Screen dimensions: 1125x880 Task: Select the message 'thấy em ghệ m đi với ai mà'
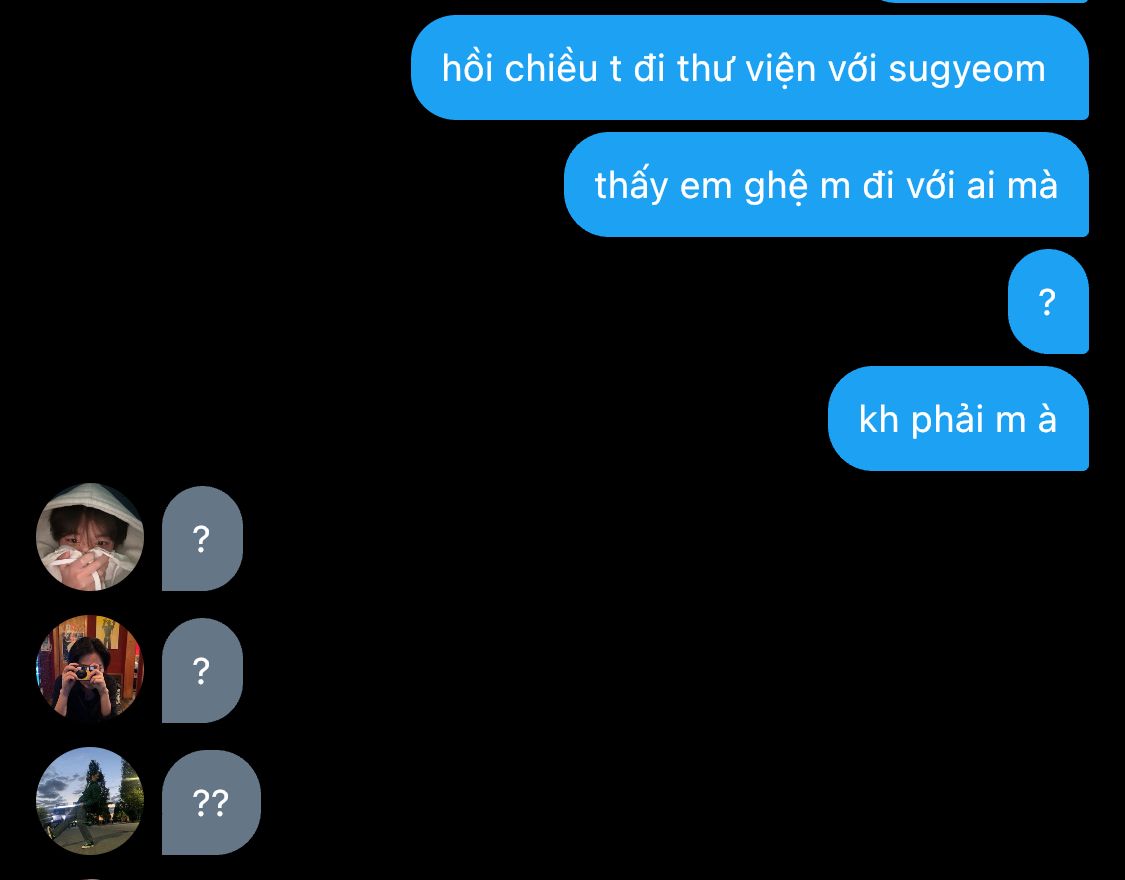tap(827, 184)
